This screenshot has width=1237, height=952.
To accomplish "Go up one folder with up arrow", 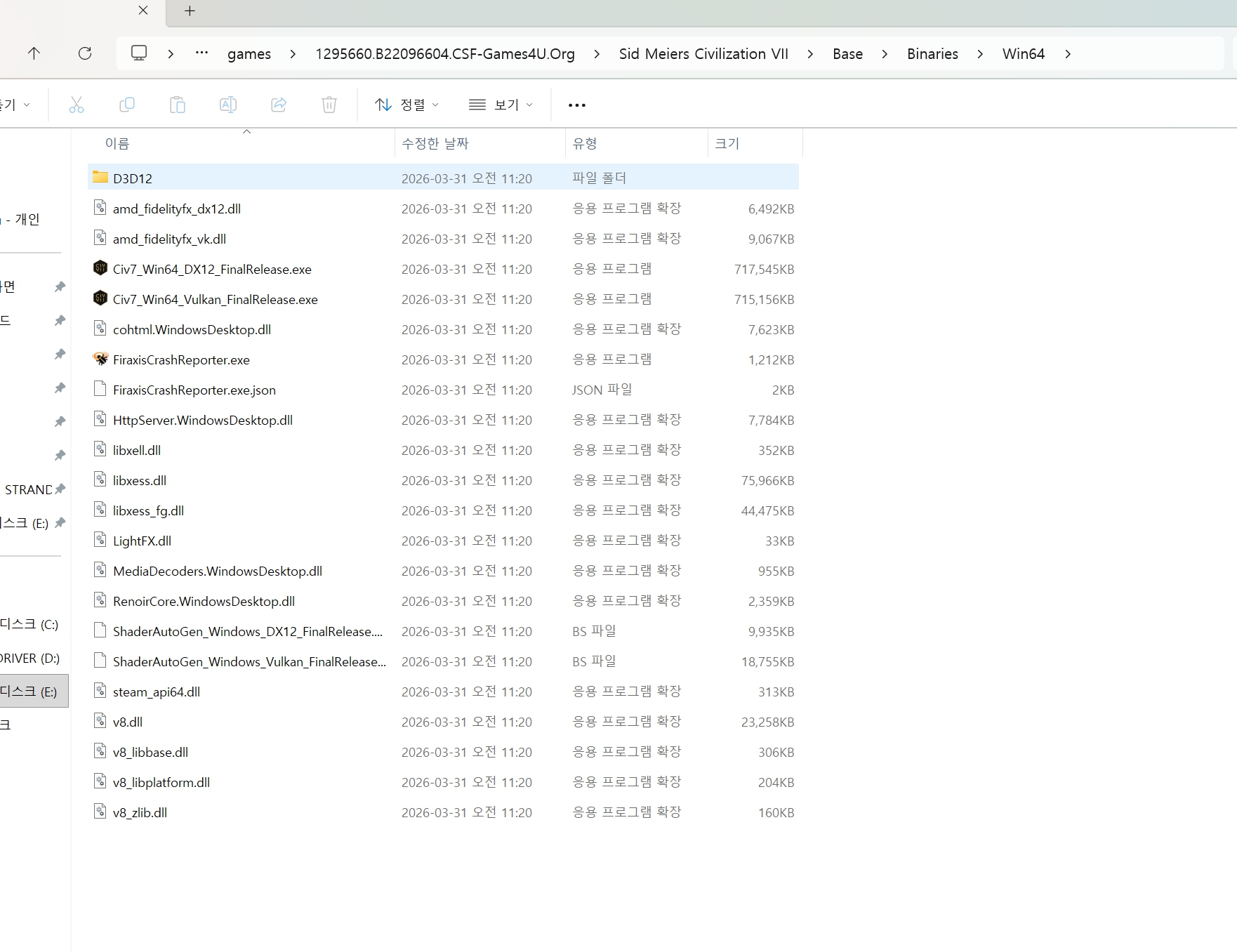I will pos(34,53).
